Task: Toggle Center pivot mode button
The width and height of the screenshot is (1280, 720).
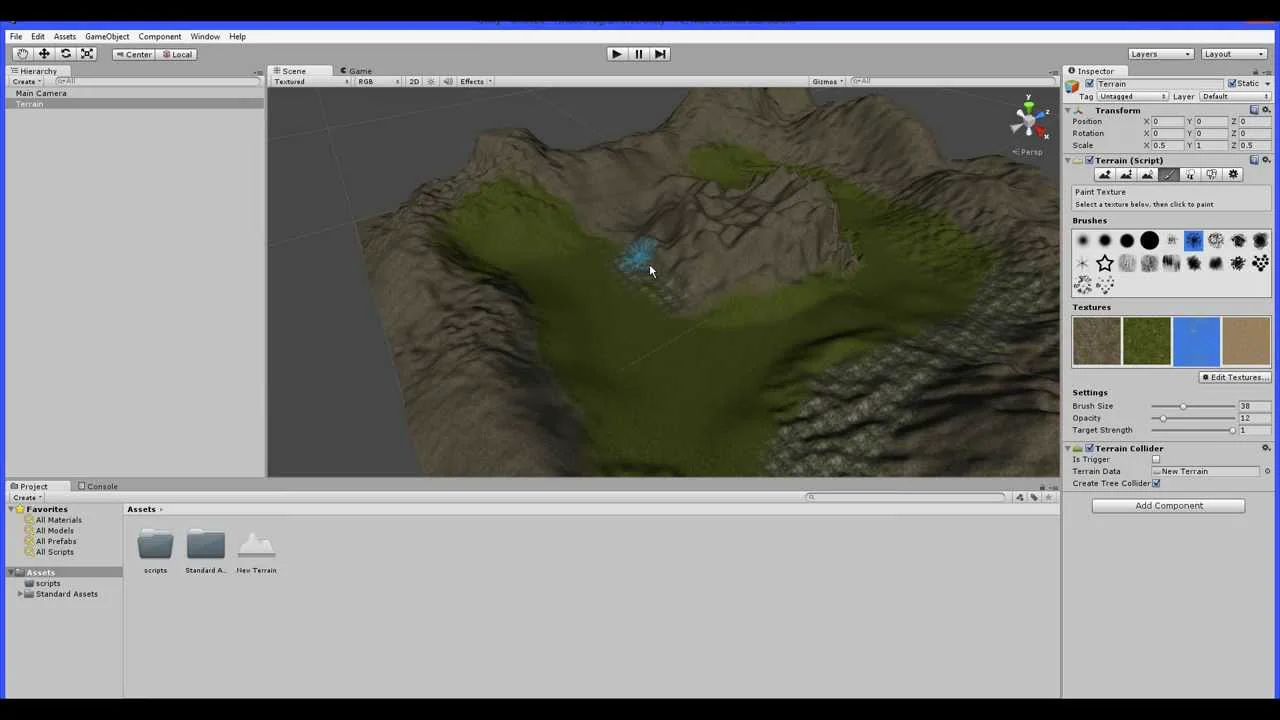Action: 133,54
